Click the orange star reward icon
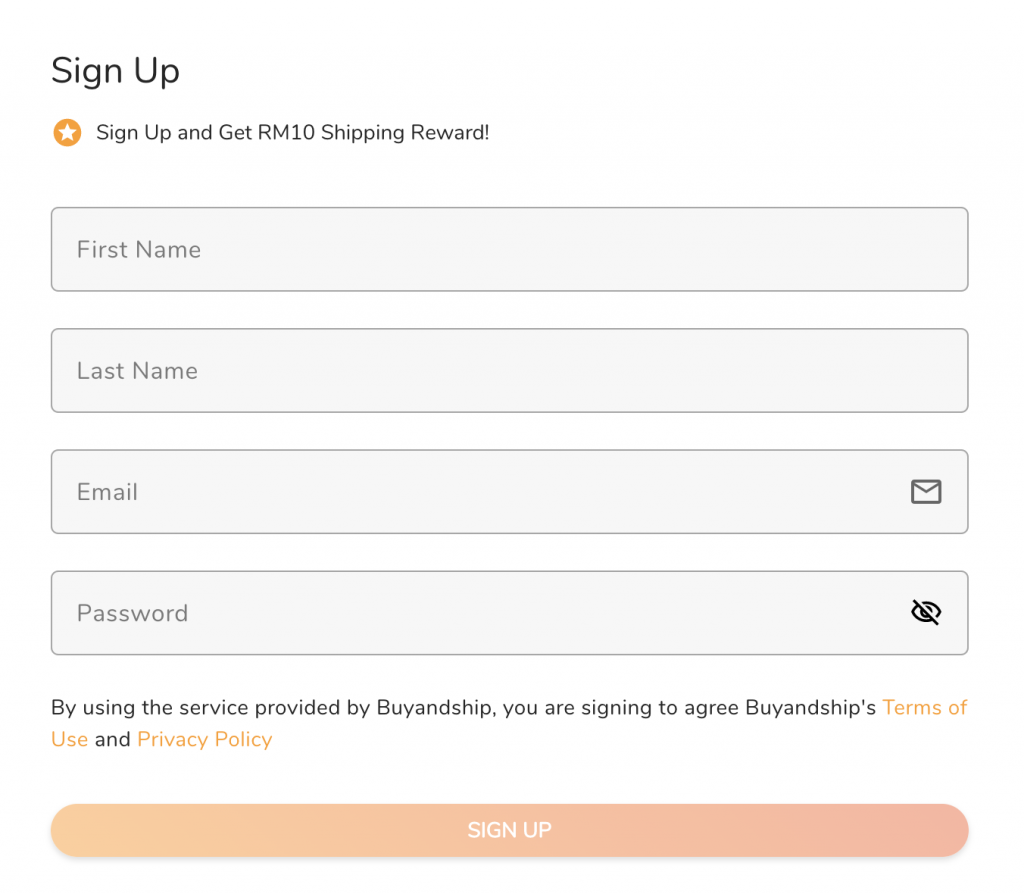Screen dimensions: 1024x894 point(67,132)
